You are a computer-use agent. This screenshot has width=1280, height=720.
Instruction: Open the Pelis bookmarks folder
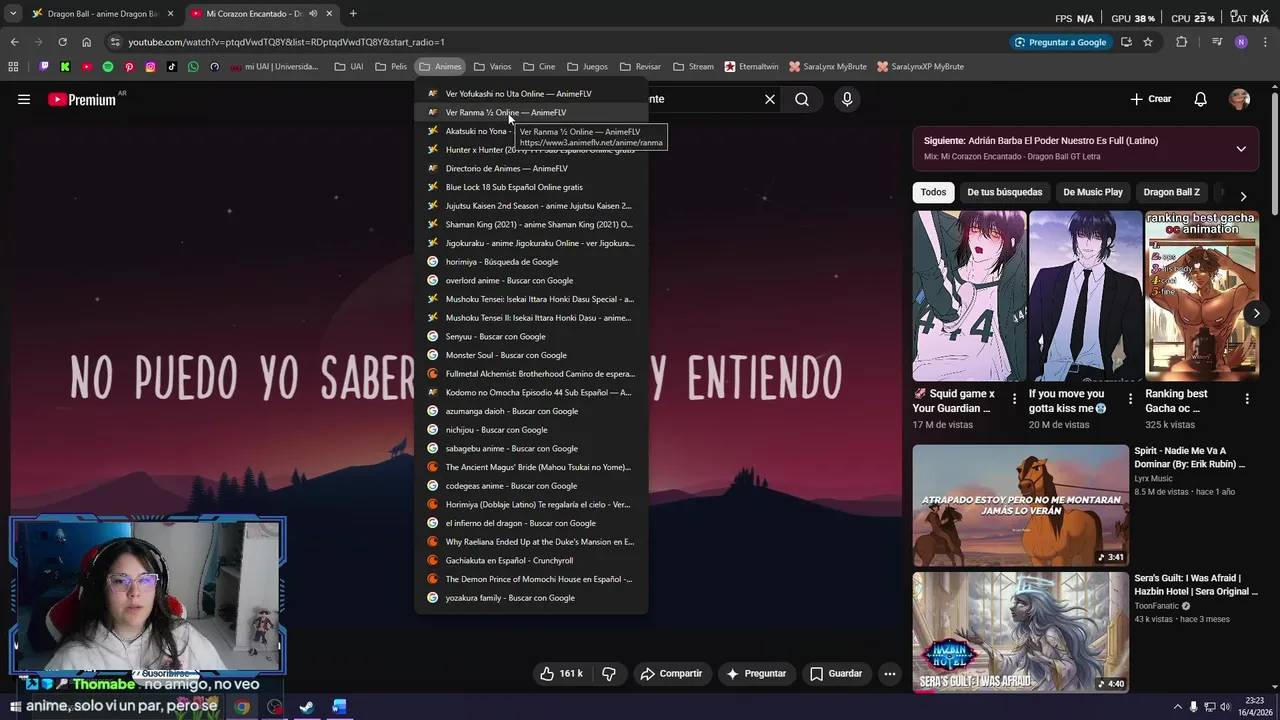coord(391,67)
